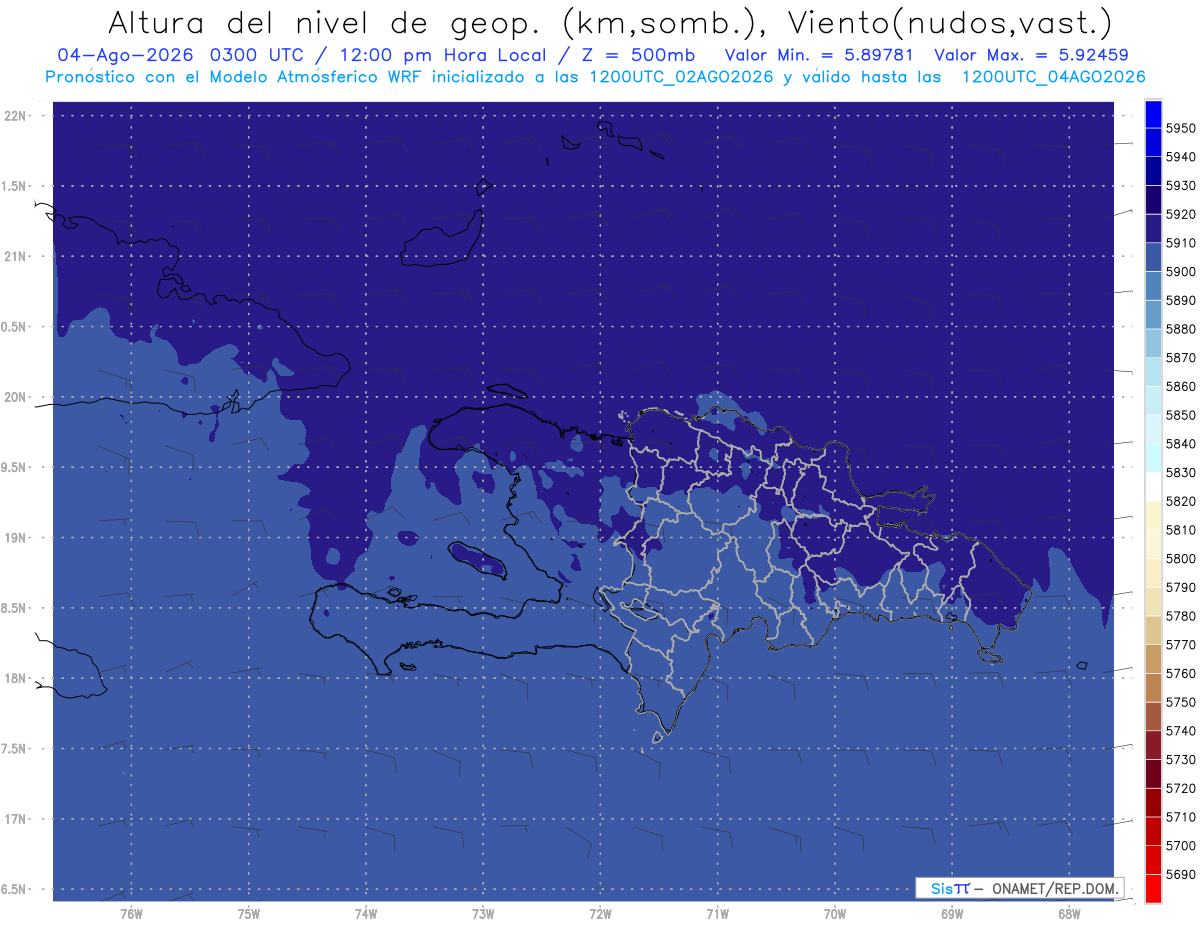Pick the color swatch between 5760 and 5770
Viewport: 1200px width, 927px height.
pos(1153,659)
